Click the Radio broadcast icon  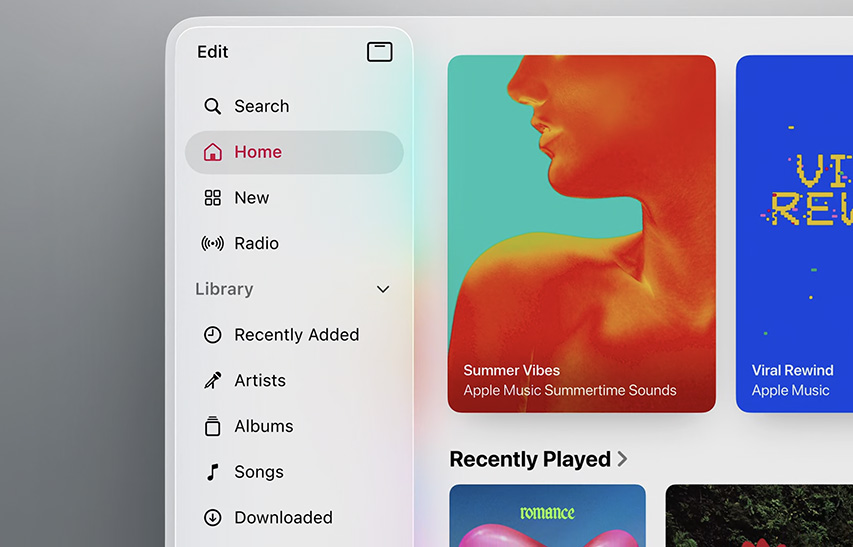click(x=212, y=243)
